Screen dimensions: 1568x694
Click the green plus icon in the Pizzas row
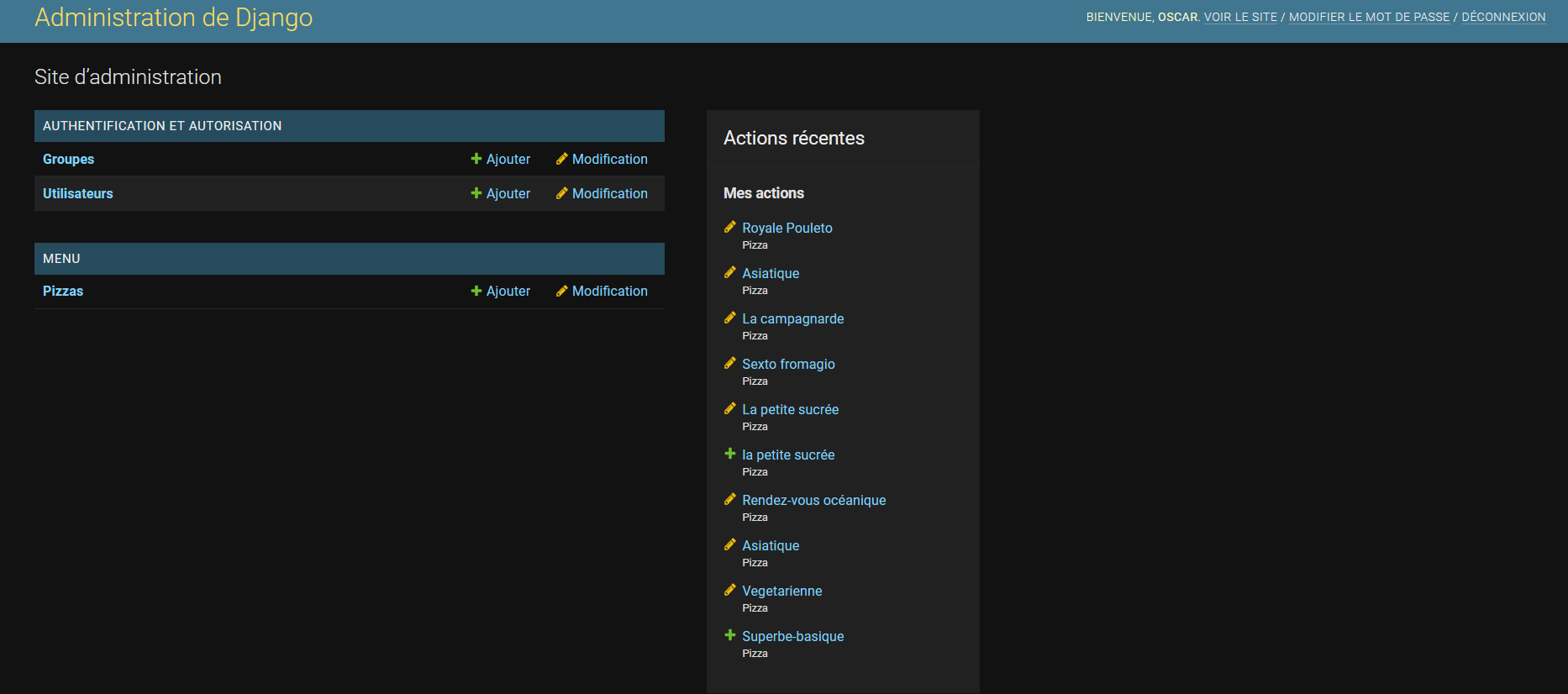476,291
